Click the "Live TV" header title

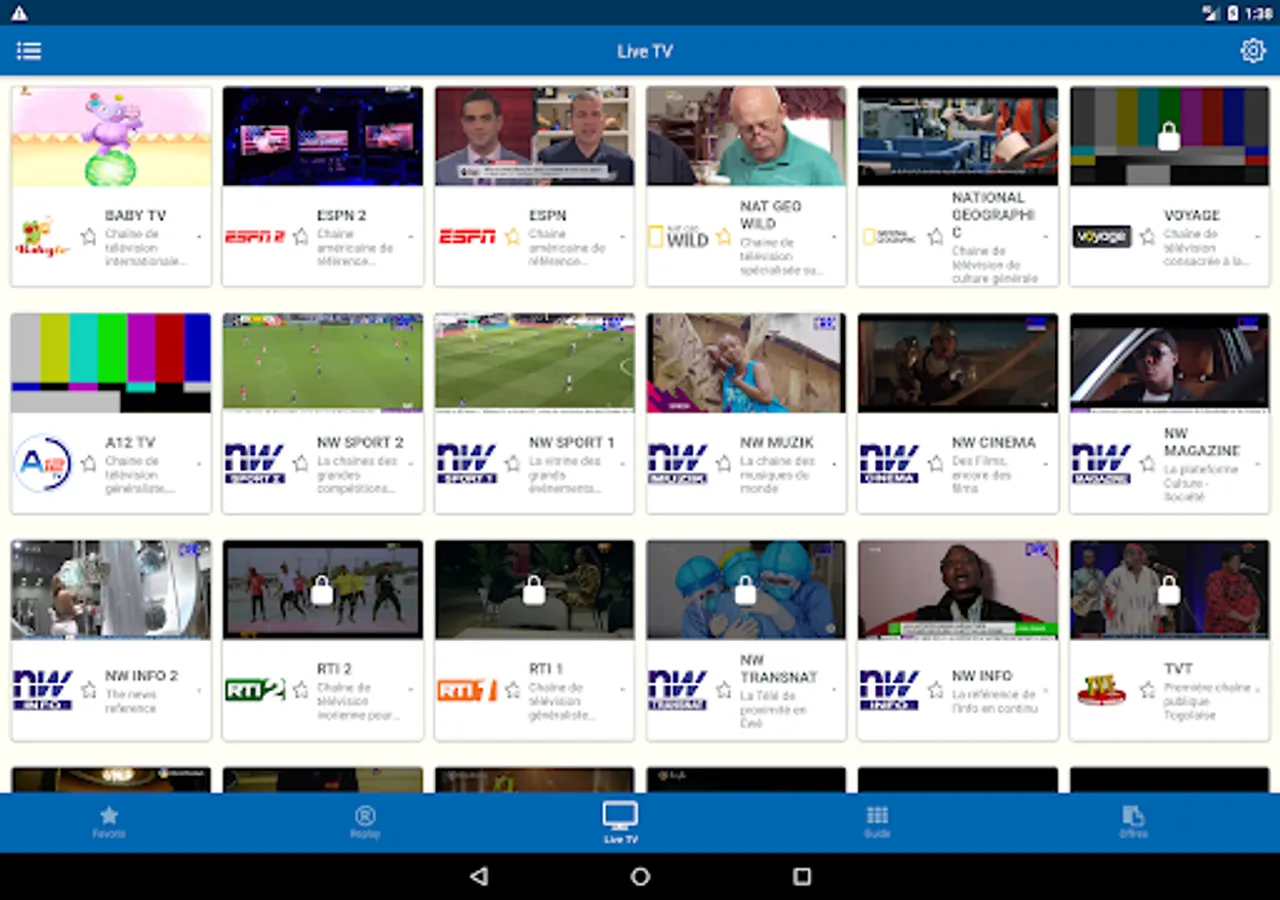[645, 51]
